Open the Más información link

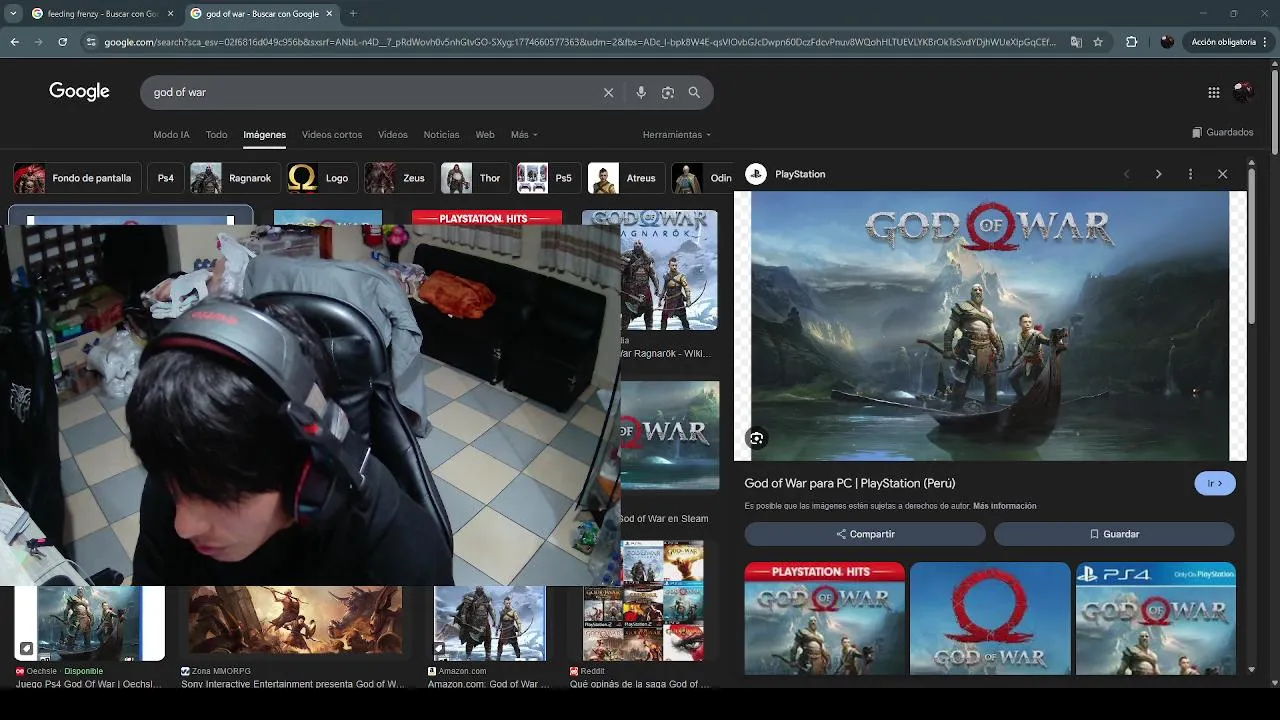[x=1004, y=506]
